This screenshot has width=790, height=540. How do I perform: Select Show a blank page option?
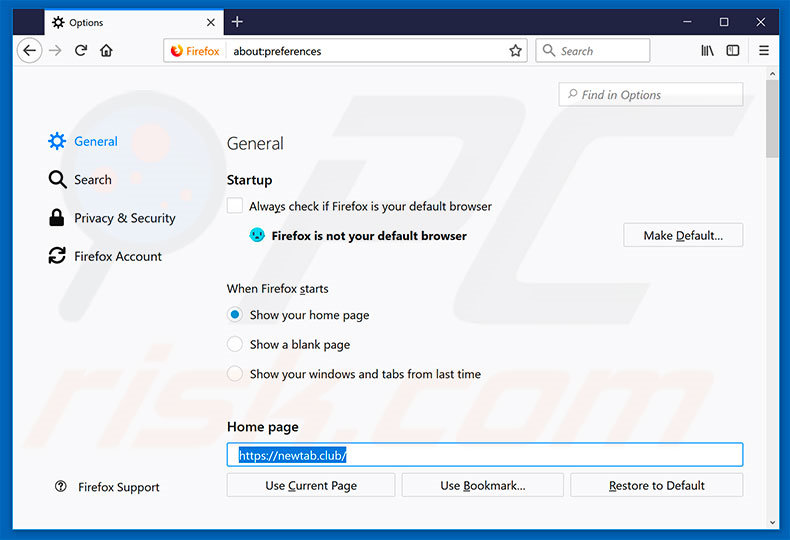235,344
